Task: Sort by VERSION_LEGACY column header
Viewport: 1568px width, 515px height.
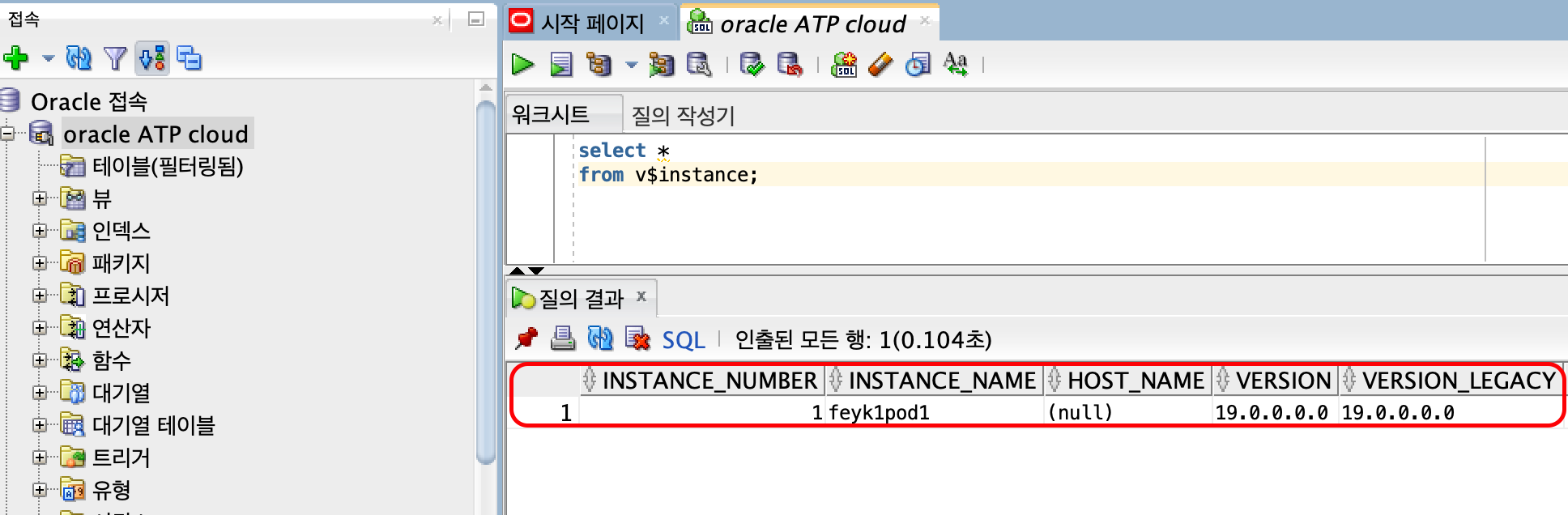Action: point(1450,380)
